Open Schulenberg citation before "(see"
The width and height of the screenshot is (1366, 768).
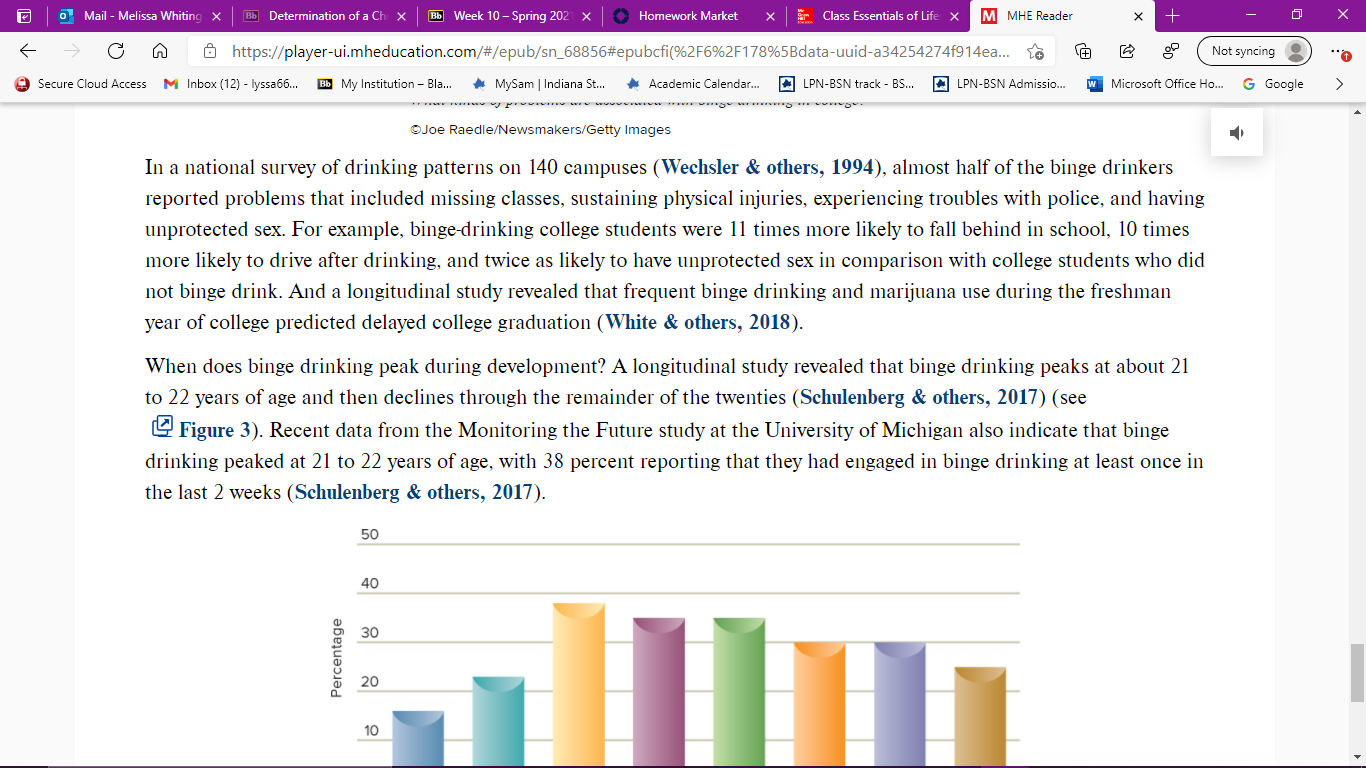(x=918, y=397)
